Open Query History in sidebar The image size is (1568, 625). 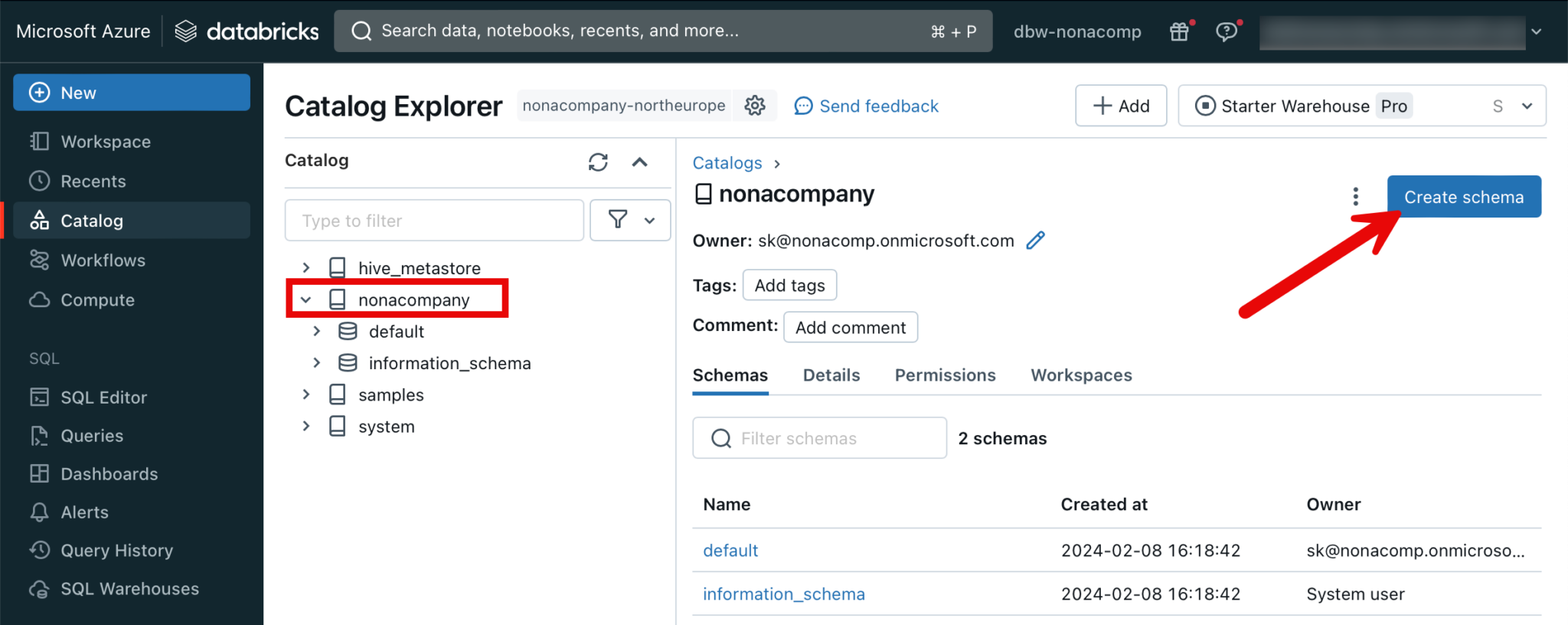point(116,550)
